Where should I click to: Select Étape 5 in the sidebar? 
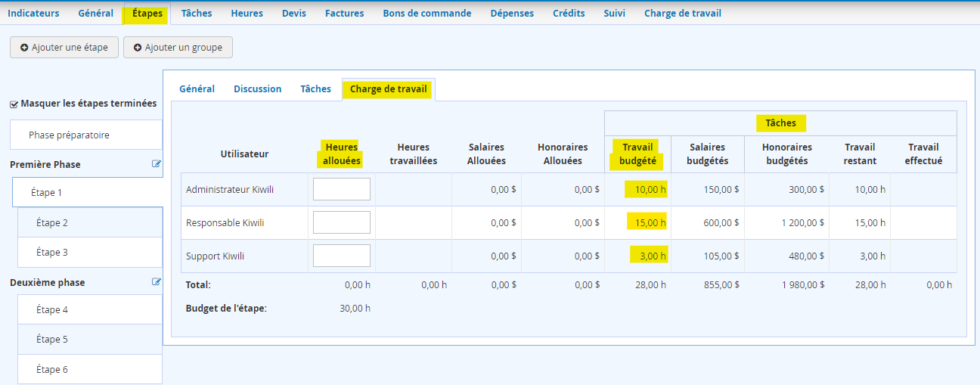[x=90, y=339]
